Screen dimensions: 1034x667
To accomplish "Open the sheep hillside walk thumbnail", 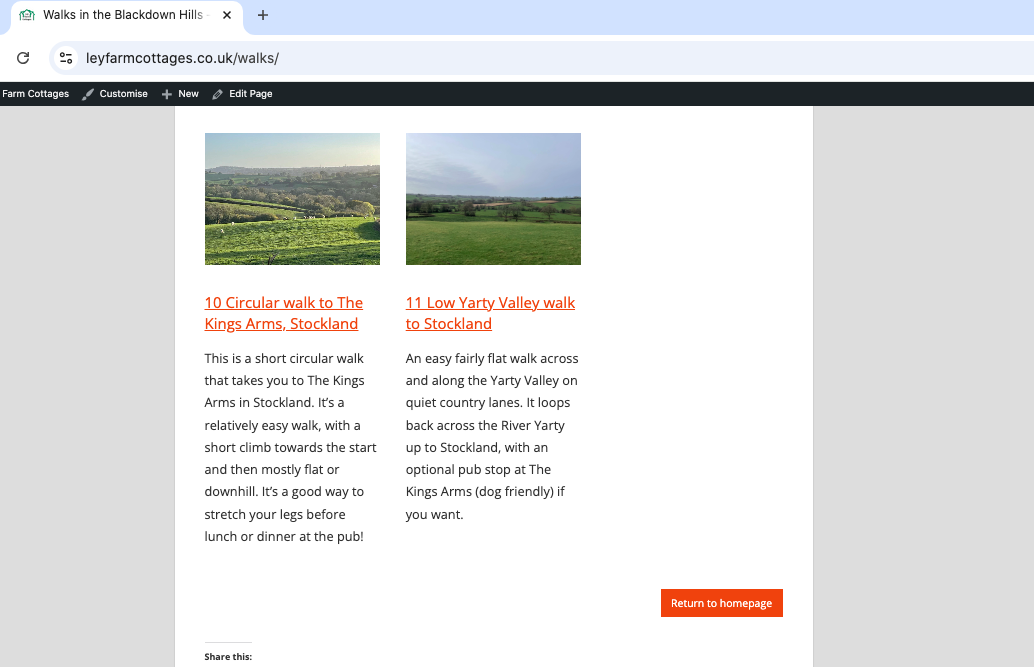I will (x=292, y=199).
